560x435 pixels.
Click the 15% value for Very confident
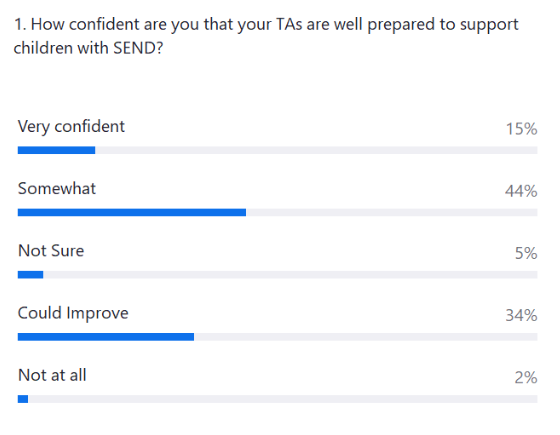(x=521, y=129)
